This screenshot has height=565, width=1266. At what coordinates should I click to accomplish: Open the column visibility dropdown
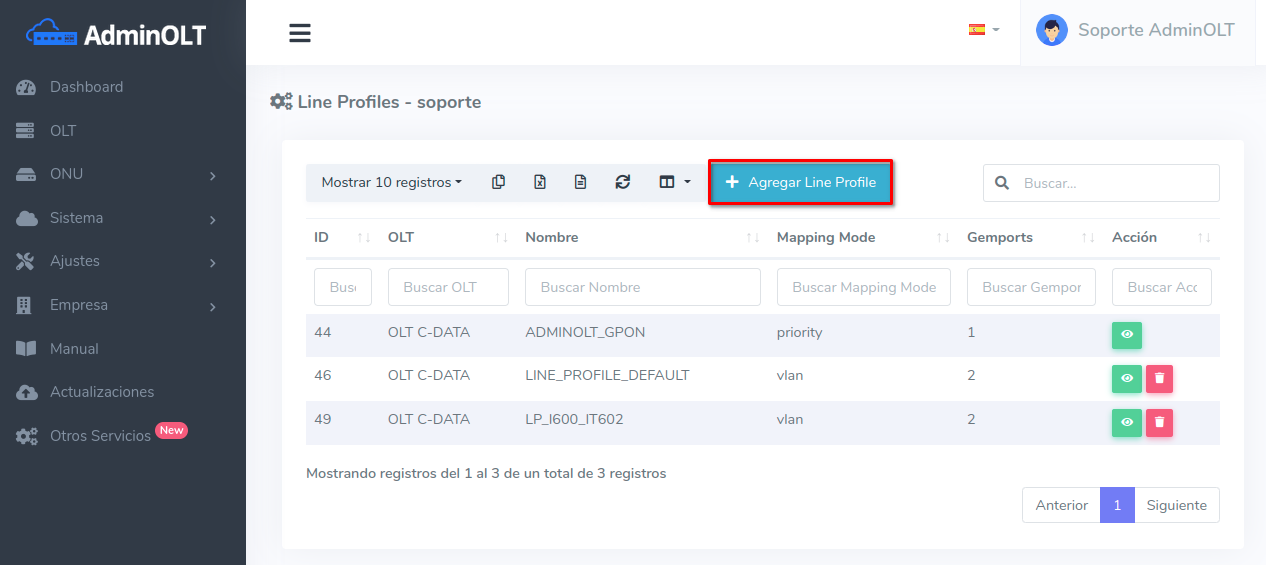(674, 182)
